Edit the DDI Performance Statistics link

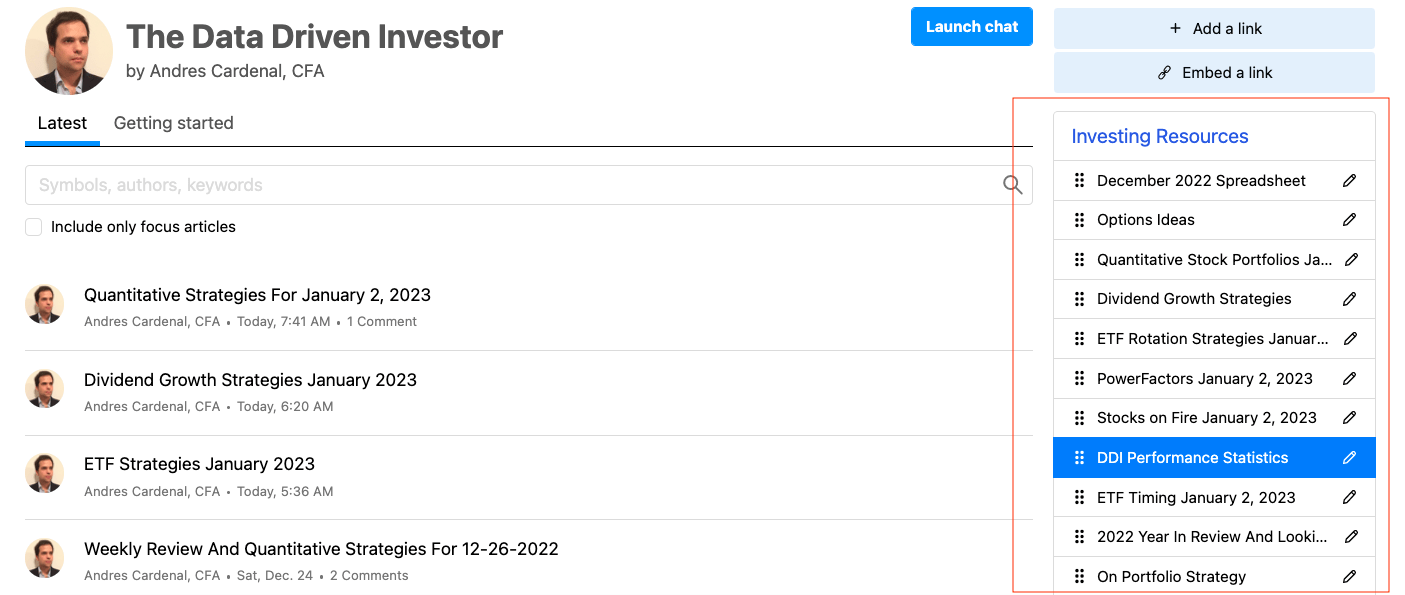pos(1350,457)
